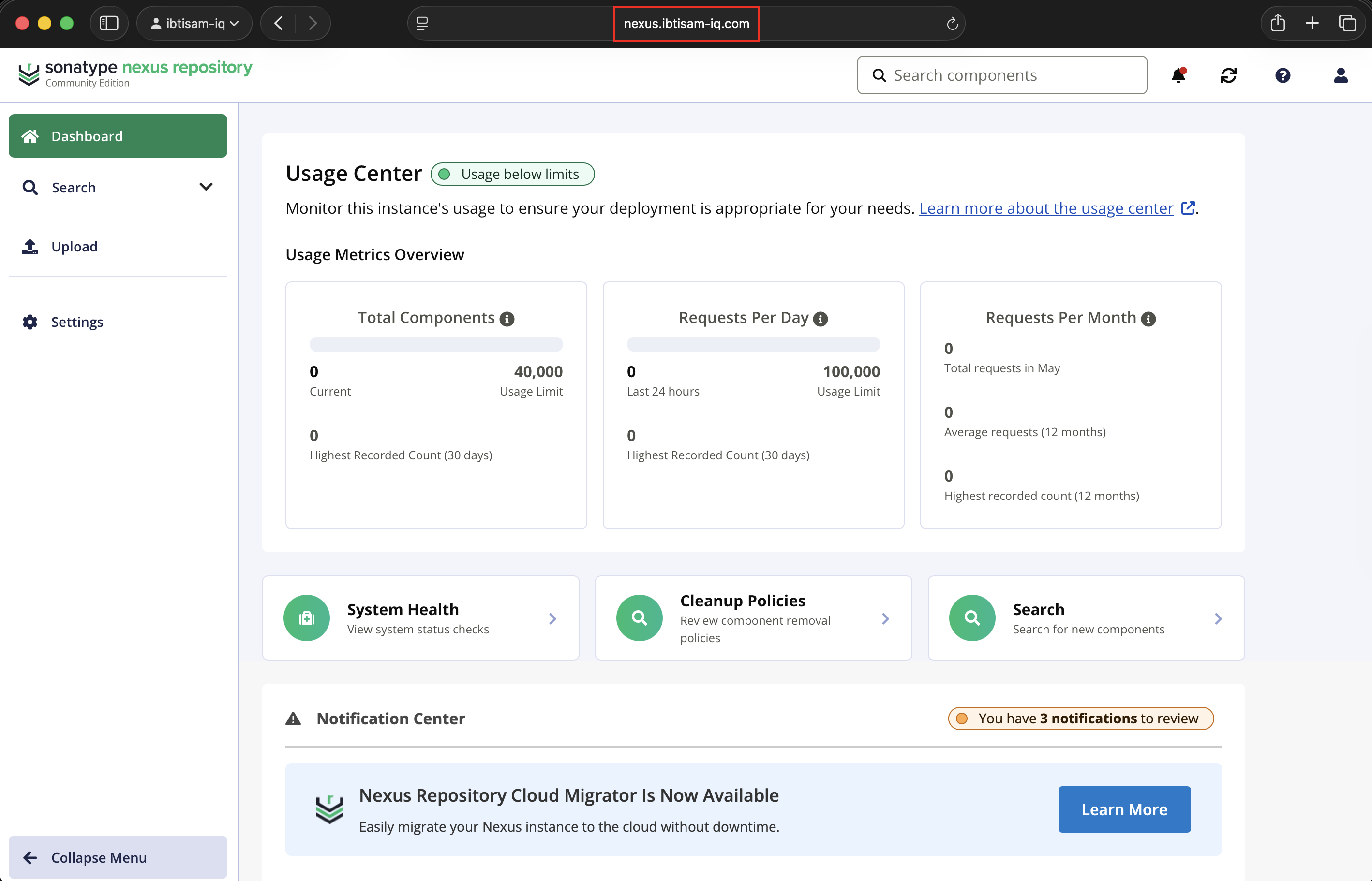Open the Search card chevron arrow
Image resolution: width=1372 pixels, height=881 pixels.
point(1218,618)
